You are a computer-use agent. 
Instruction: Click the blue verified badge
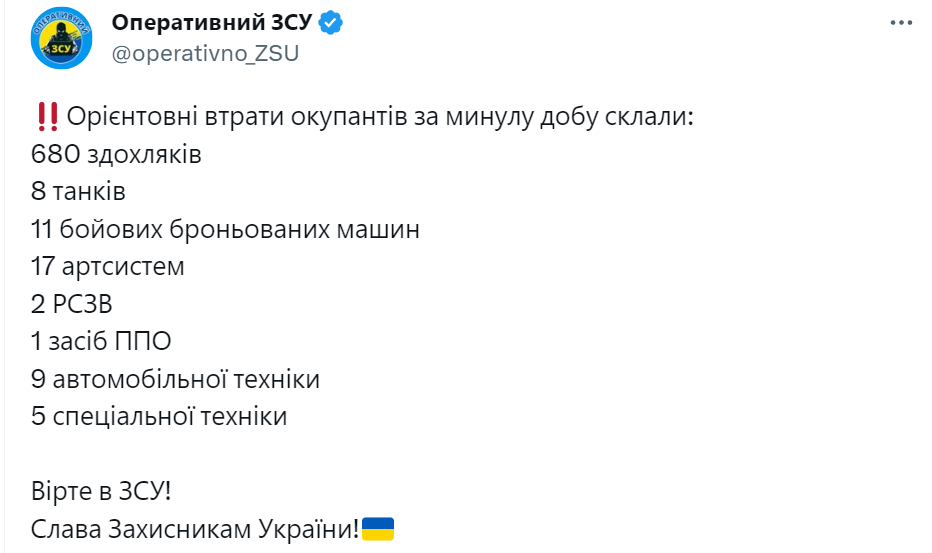click(x=330, y=23)
